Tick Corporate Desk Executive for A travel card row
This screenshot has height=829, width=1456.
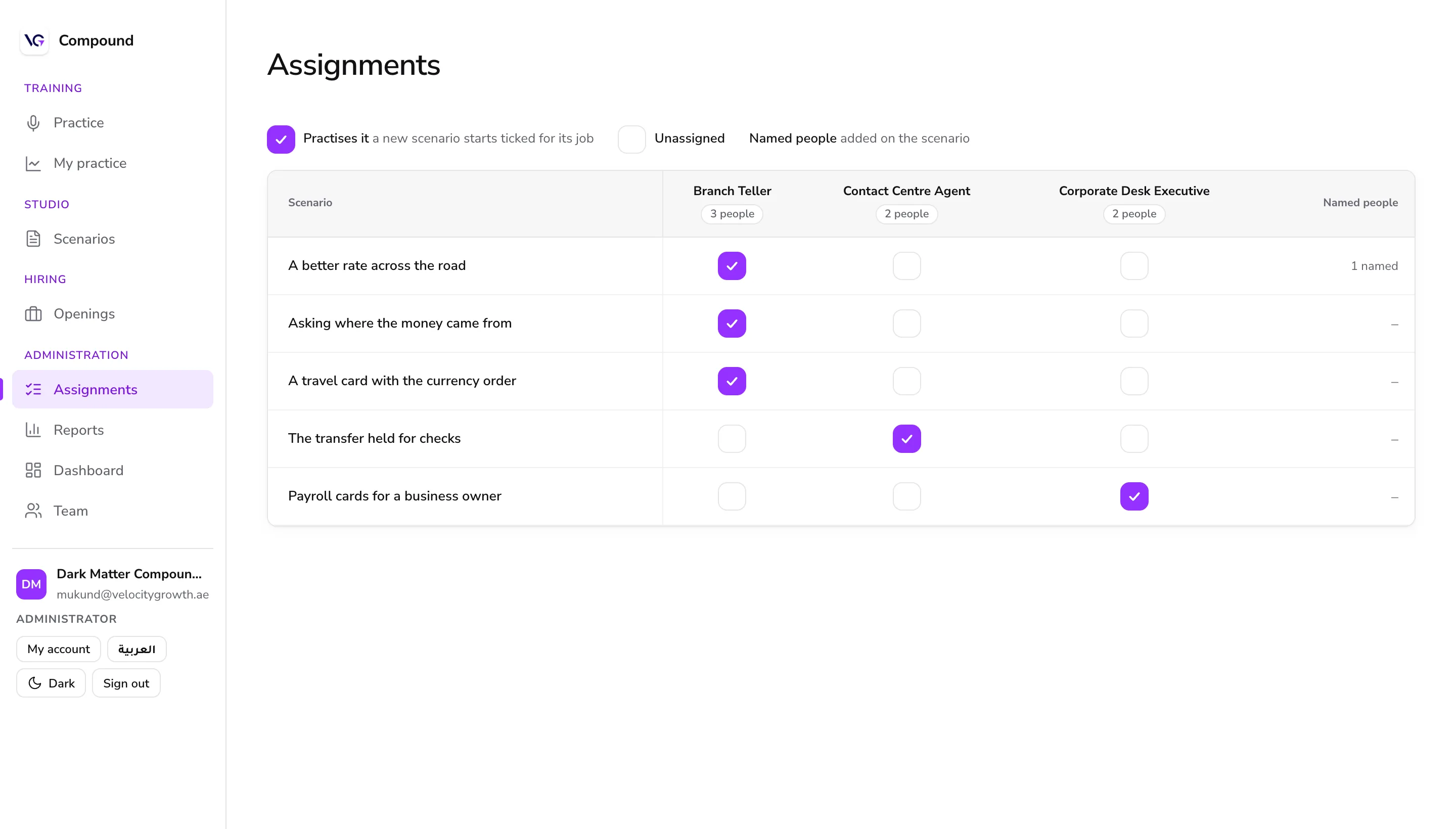pos(1134,381)
